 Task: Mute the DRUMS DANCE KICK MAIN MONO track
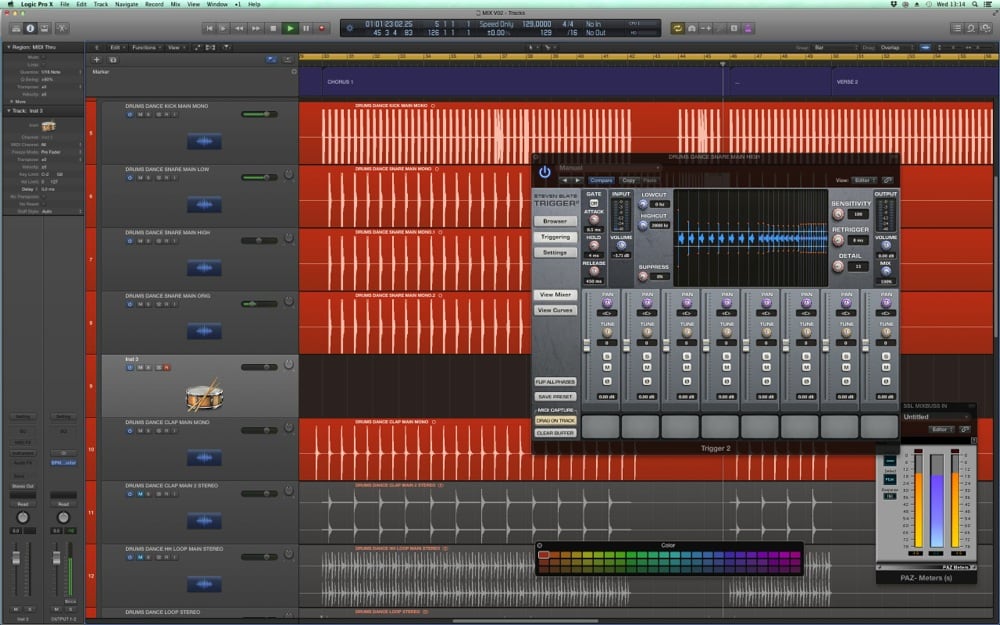click(140, 115)
